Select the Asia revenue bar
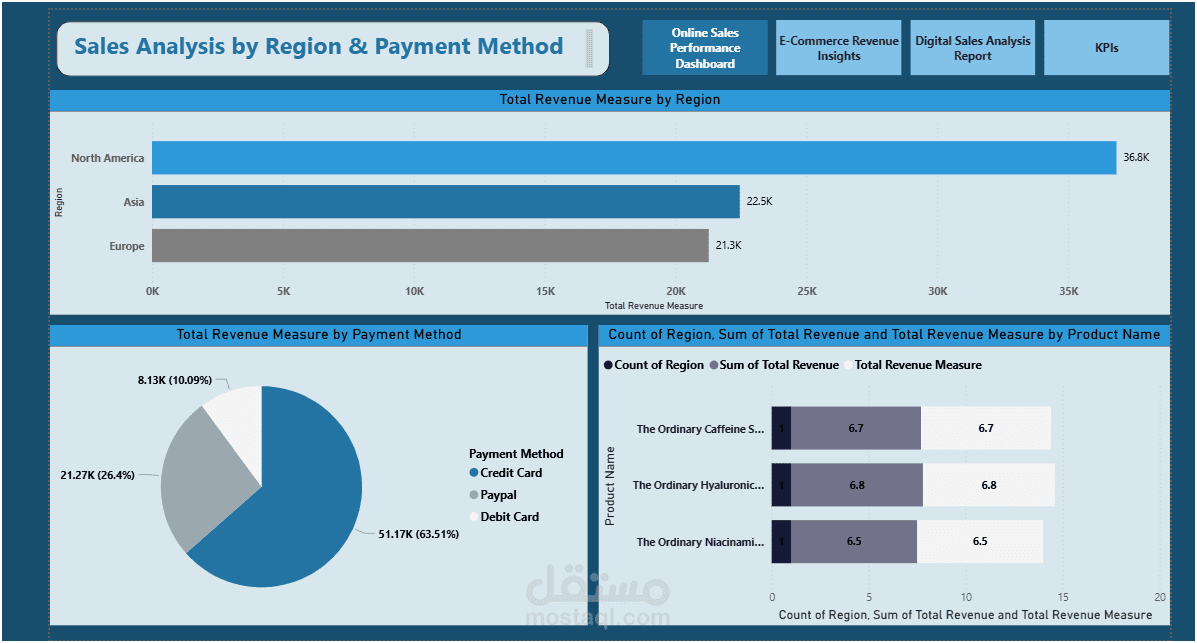1197x643 pixels. coord(446,202)
